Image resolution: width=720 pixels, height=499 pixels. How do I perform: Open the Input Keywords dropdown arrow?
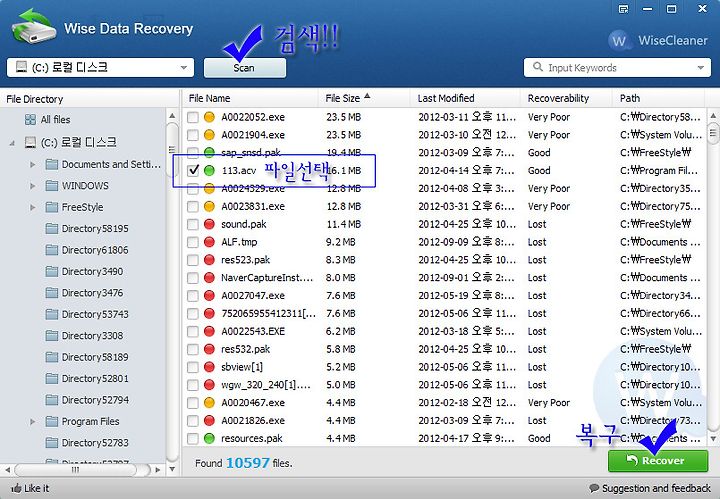pos(701,67)
